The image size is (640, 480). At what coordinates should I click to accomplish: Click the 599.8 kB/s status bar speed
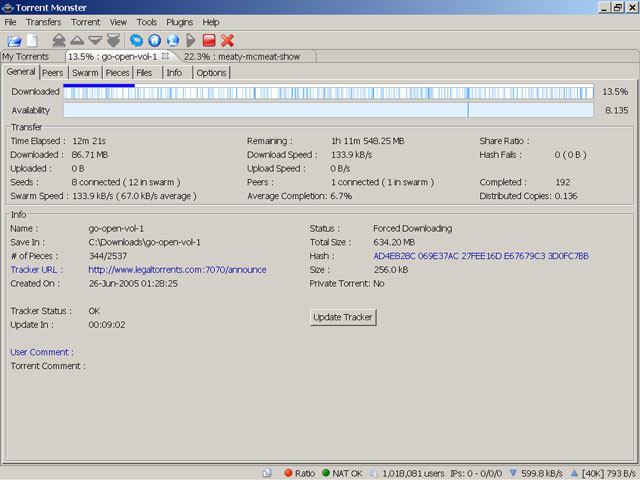point(542,473)
